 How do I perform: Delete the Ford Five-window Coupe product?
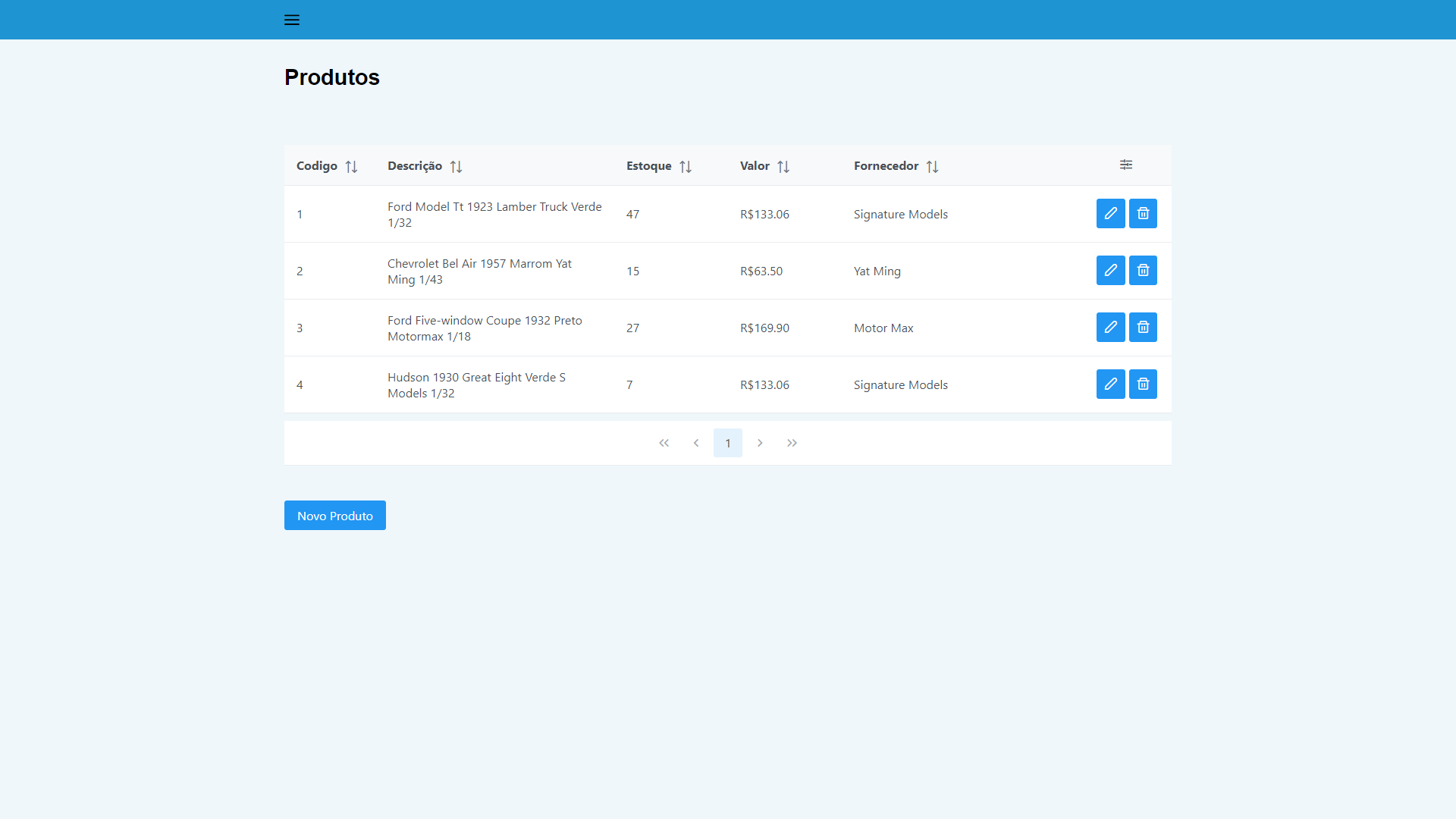point(1143,328)
